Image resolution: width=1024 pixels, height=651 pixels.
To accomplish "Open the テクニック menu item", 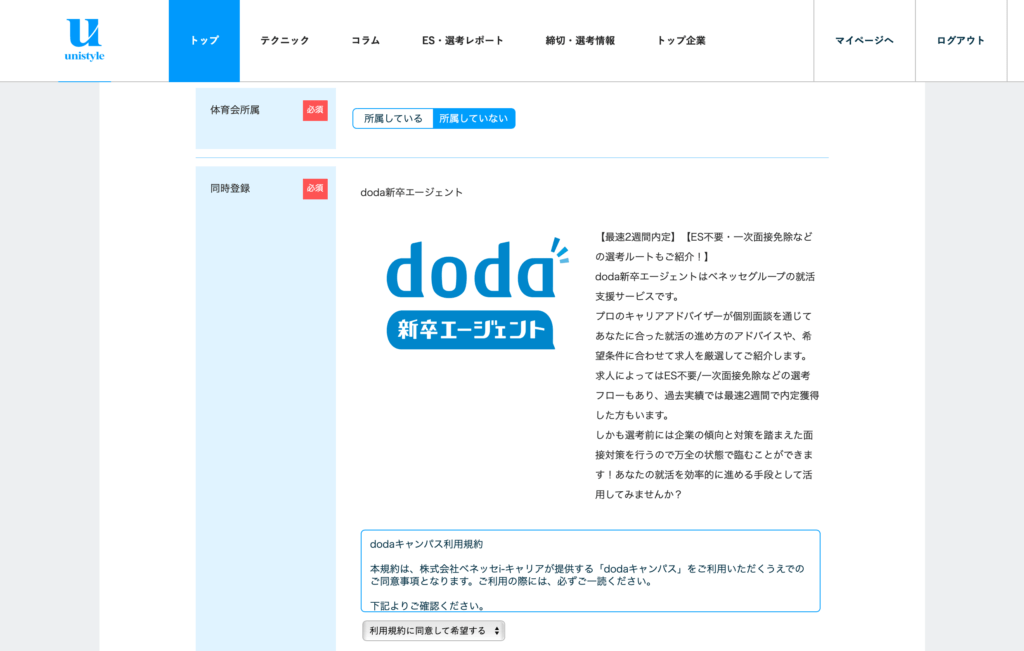I will click(x=285, y=40).
